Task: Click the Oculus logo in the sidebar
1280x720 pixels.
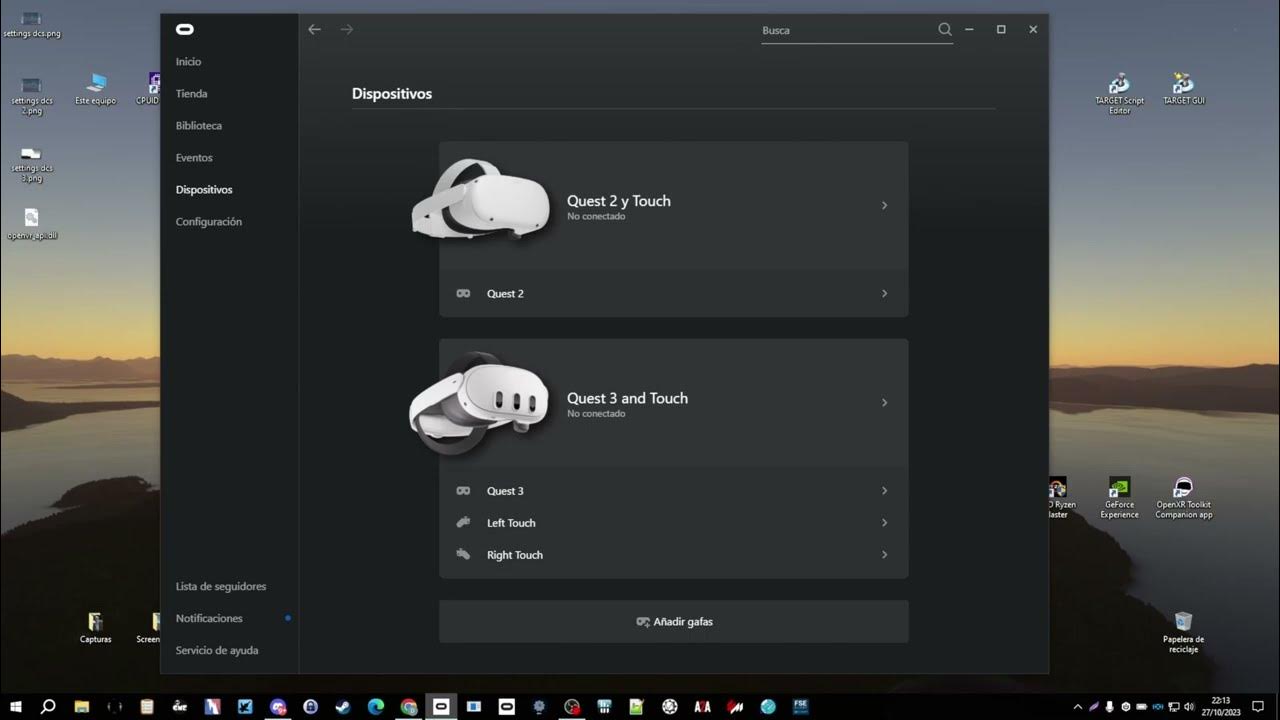Action: 184,29
